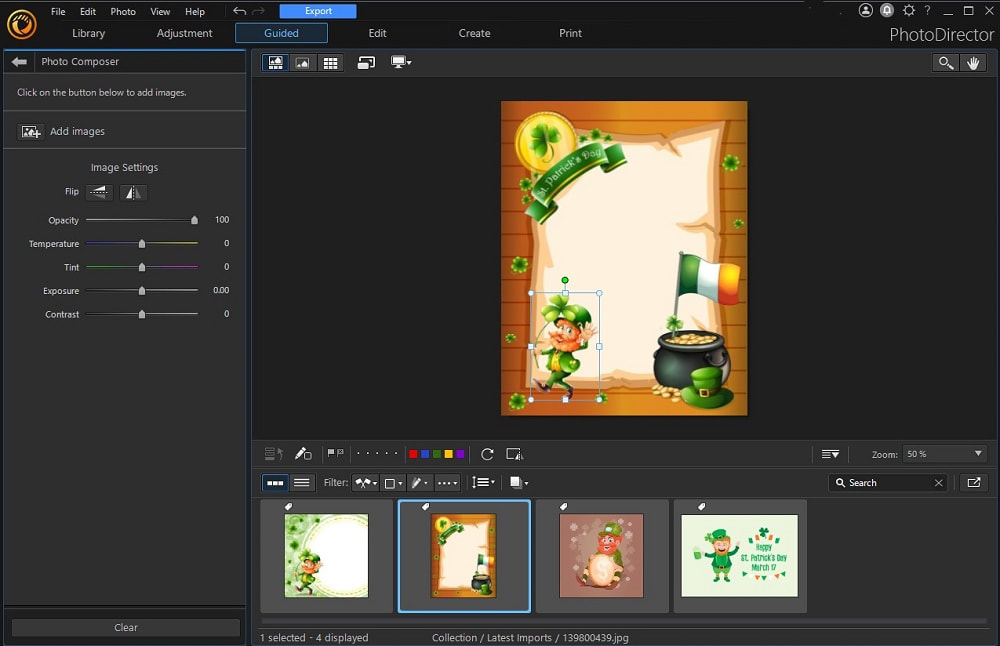The height and width of the screenshot is (646, 1000).
Task: Switch to viewer-only view mode
Action: 303,62
